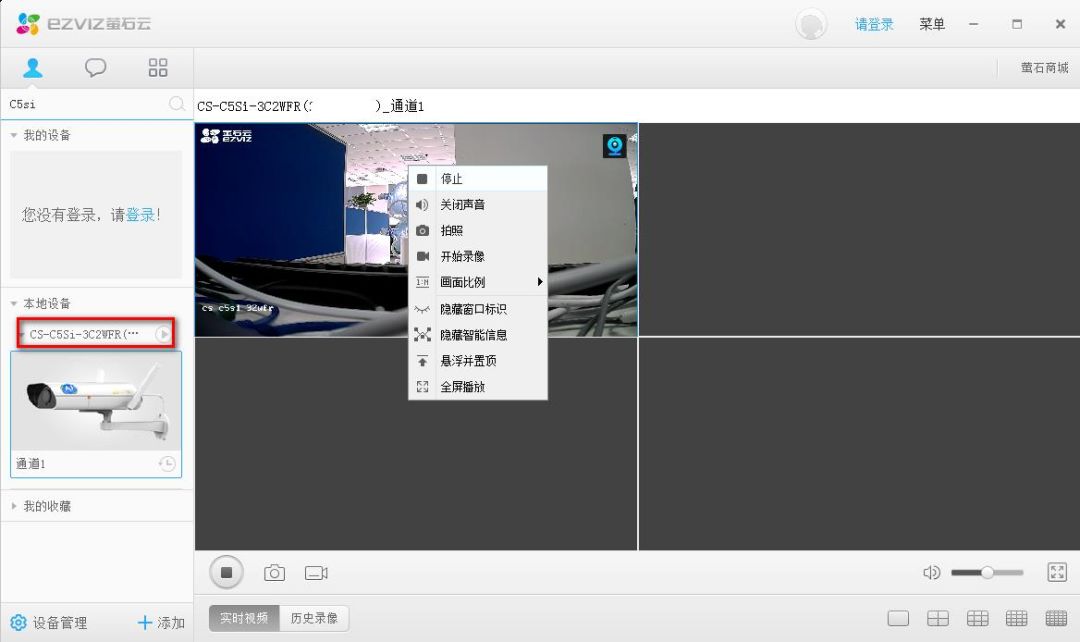The height and width of the screenshot is (642, 1080).
Task: Click the volume slider handle
Action: coord(987,572)
